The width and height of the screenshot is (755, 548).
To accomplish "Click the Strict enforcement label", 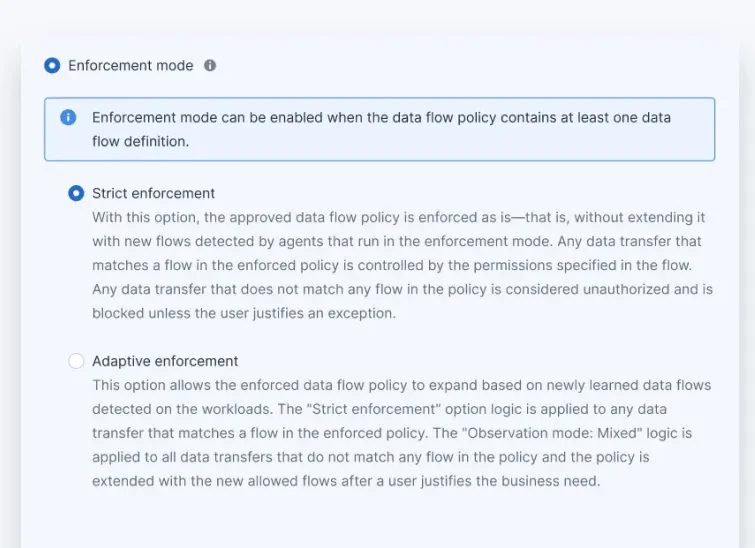I will click(153, 193).
